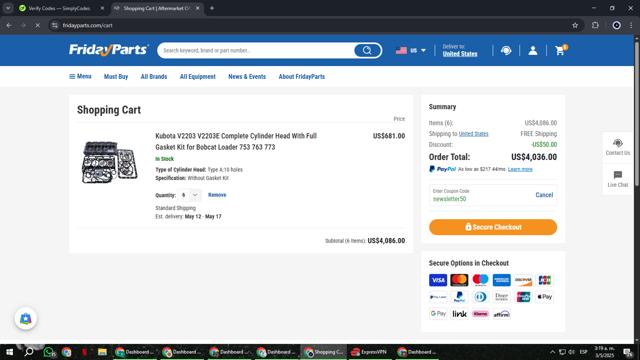The width and height of the screenshot is (640, 360).
Task: Click the Secure Checkout button
Action: click(493, 227)
